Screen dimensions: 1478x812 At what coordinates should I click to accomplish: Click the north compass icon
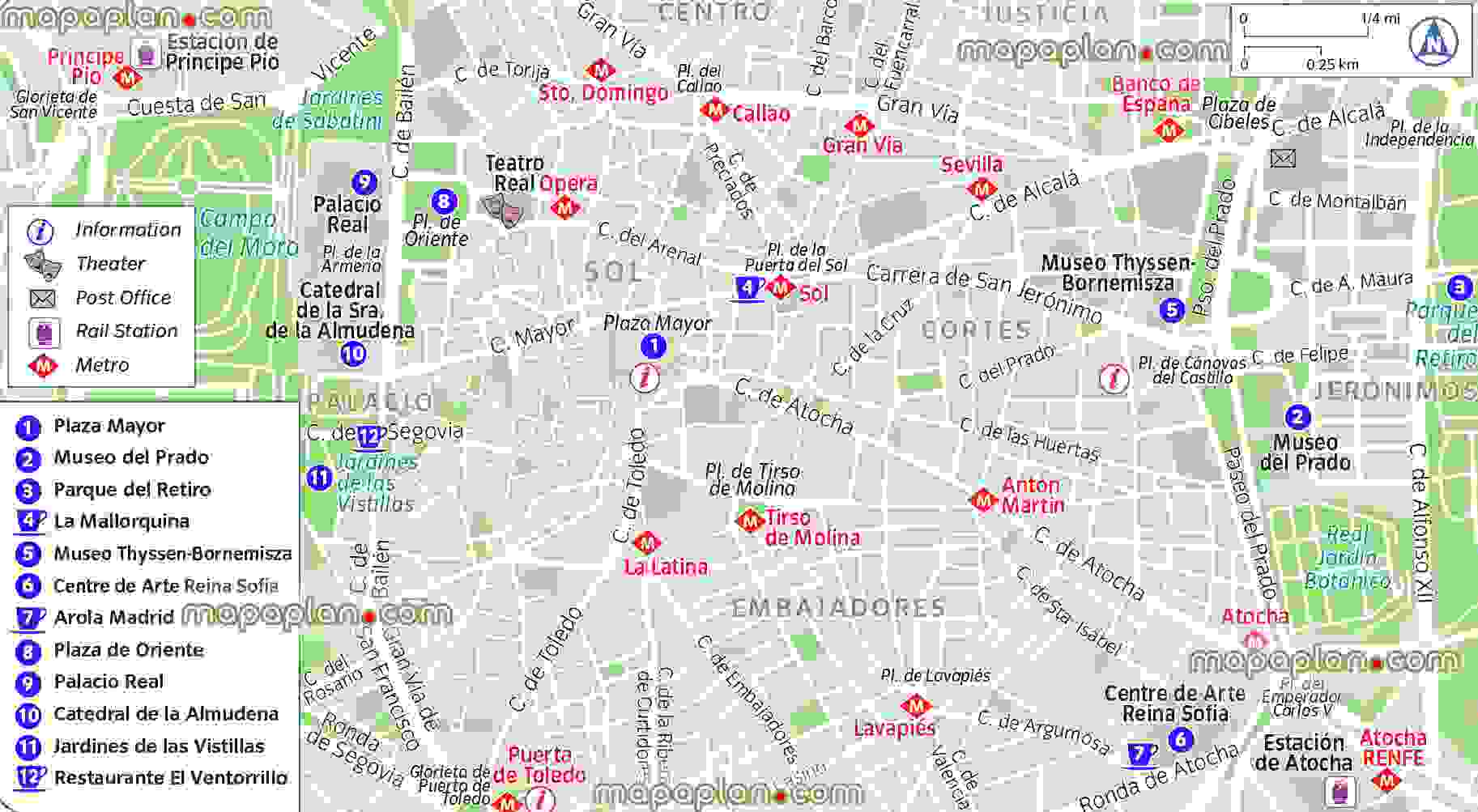[x=1433, y=40]
